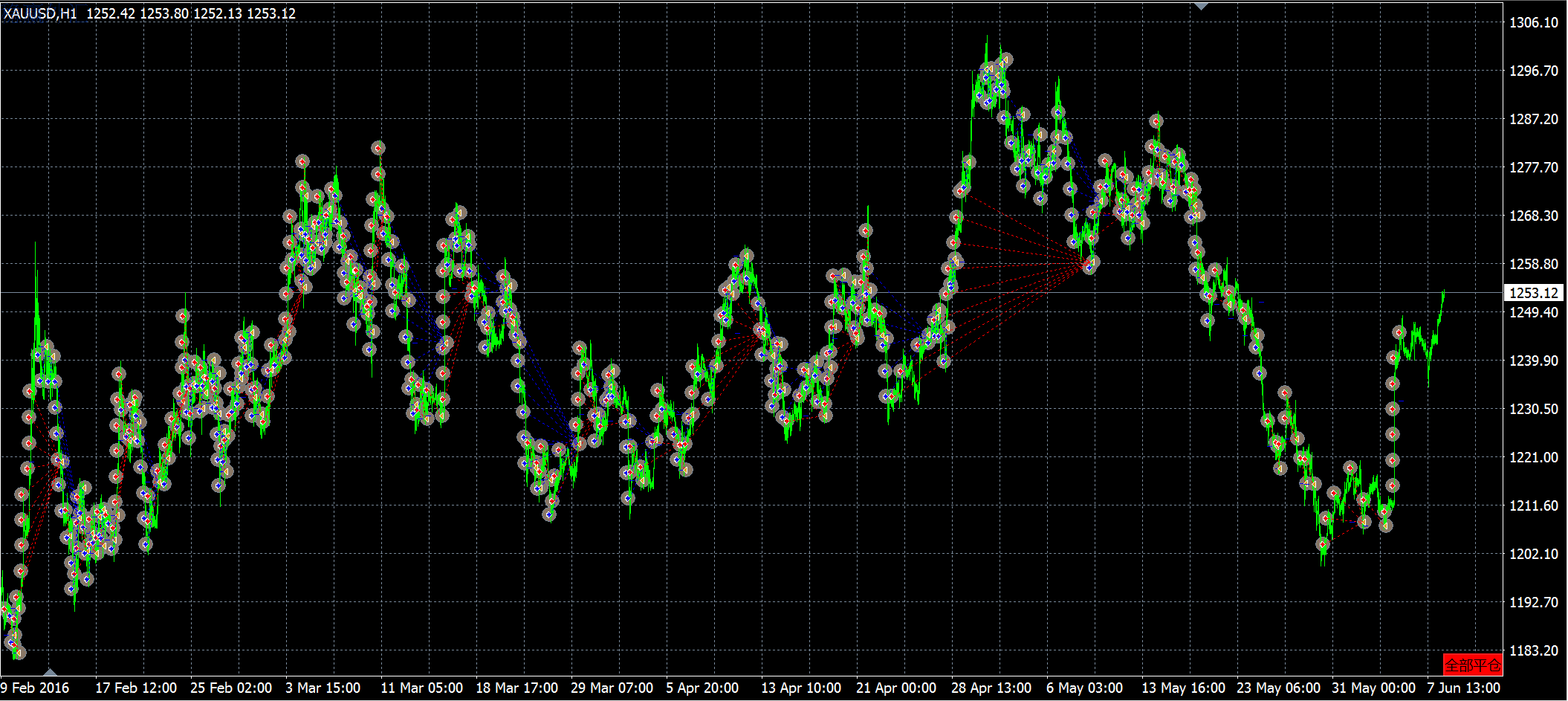
Task: Click the 3 Mar 15:00 time label
Action: pos(323,688)
